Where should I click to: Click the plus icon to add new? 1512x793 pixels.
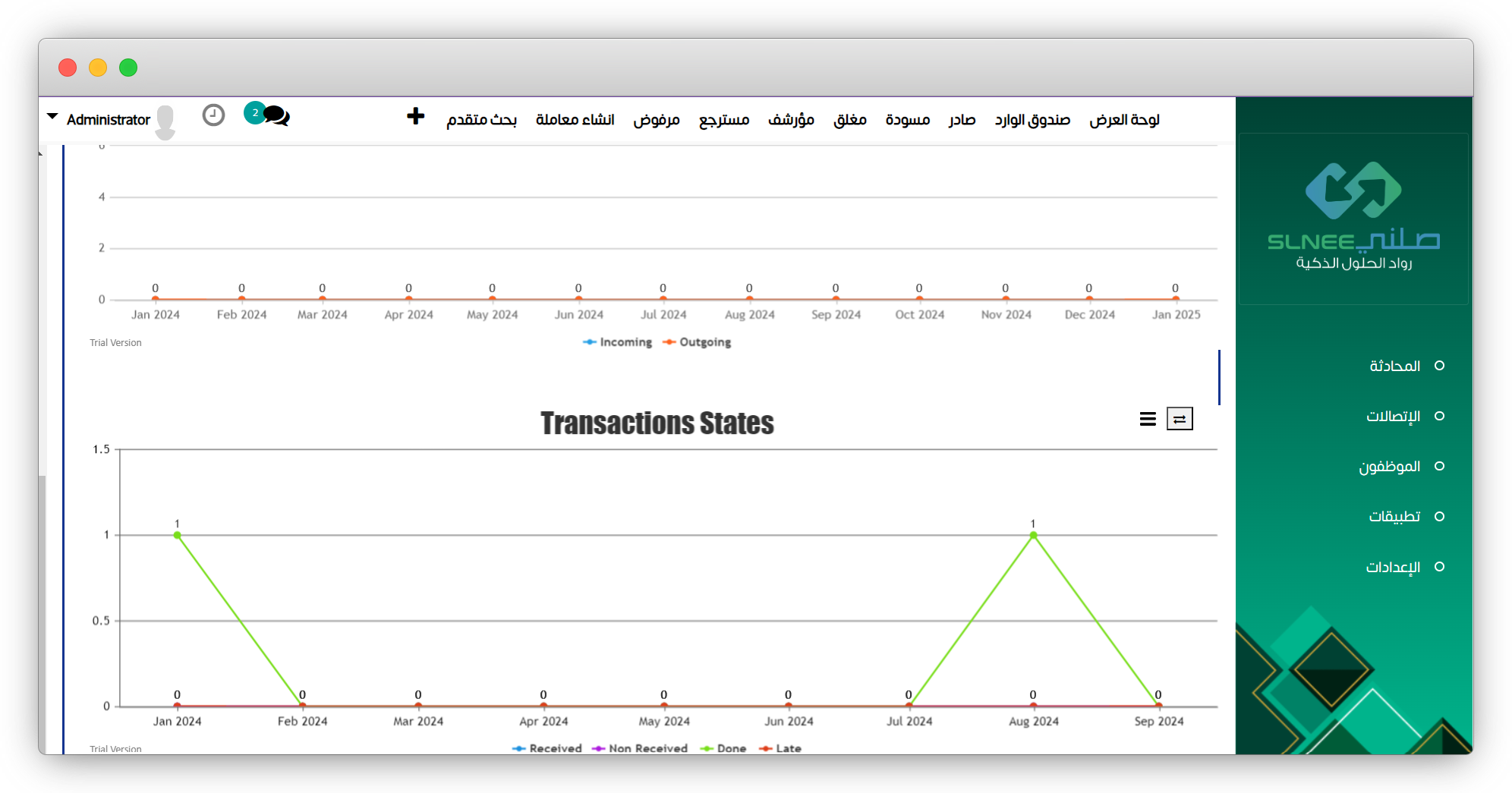(x=415, y=116)
